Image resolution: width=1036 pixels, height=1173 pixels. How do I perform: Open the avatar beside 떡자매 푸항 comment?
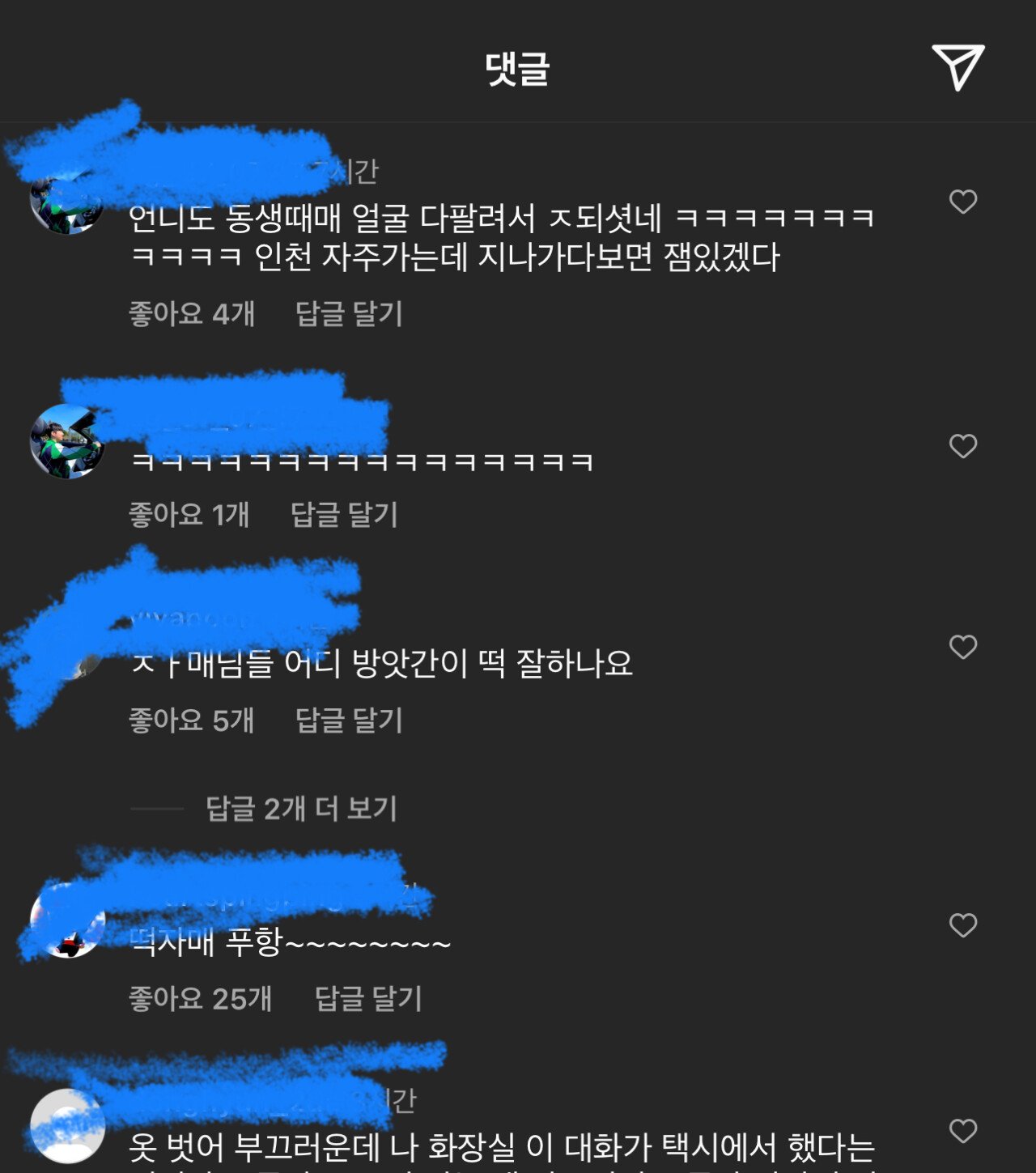67,920
